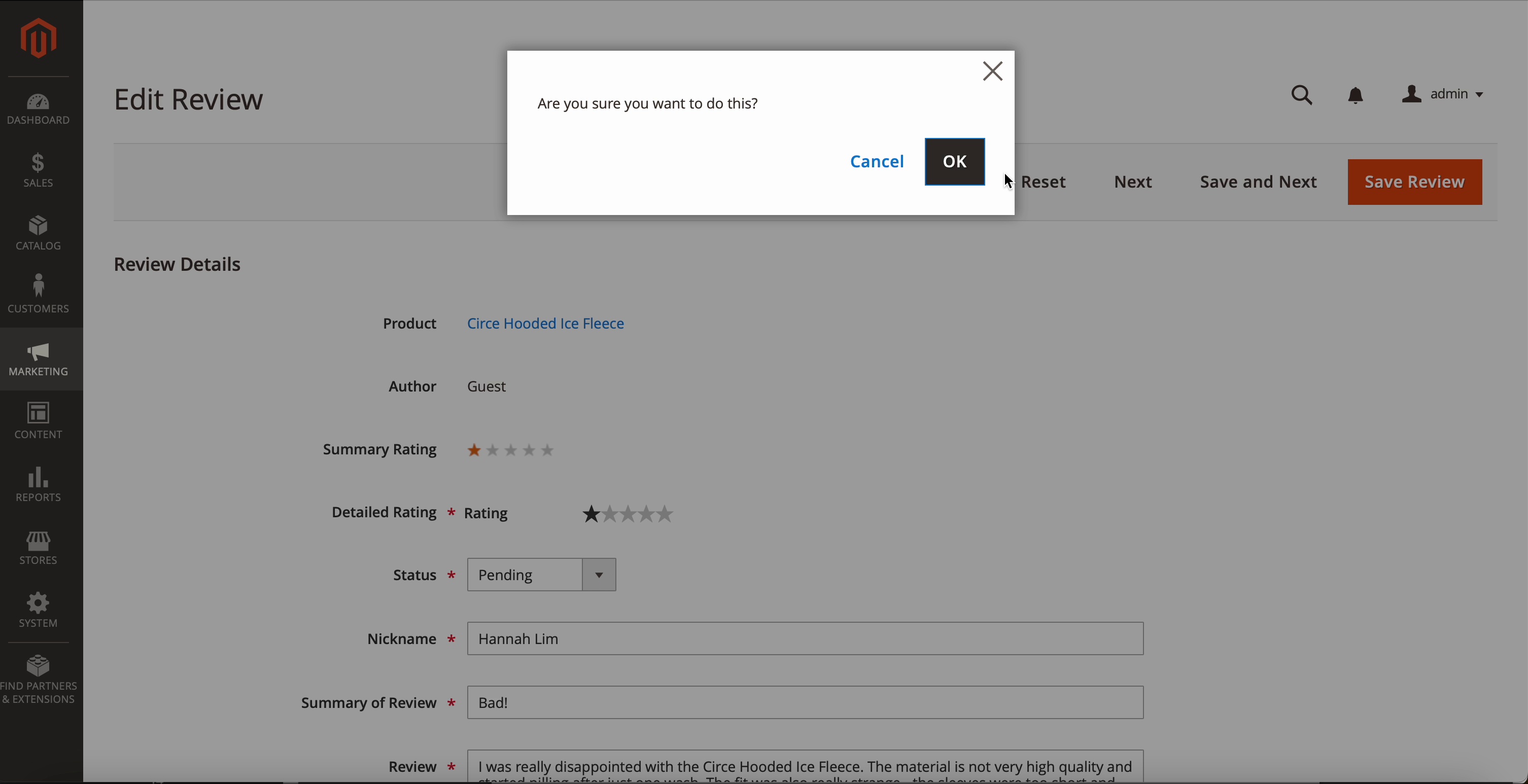Click the search magnifier icon

1301,95
